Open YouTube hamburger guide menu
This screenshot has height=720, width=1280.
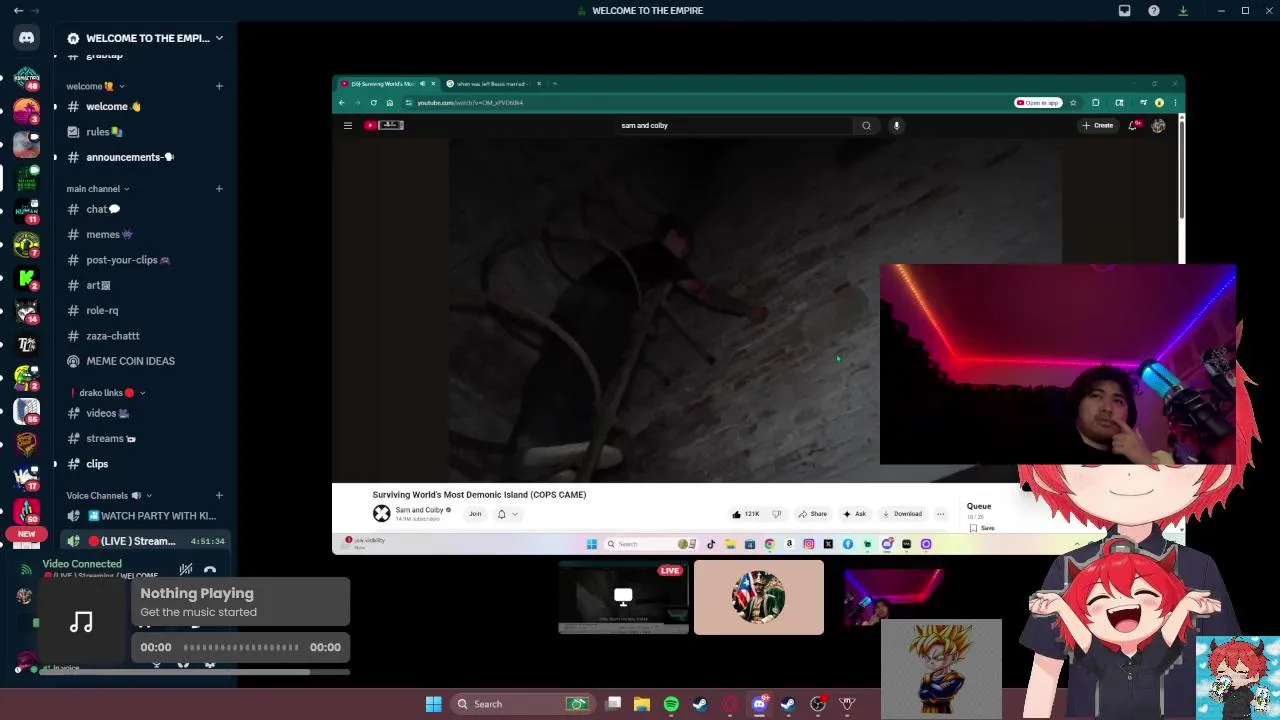(x=347, y=125)
